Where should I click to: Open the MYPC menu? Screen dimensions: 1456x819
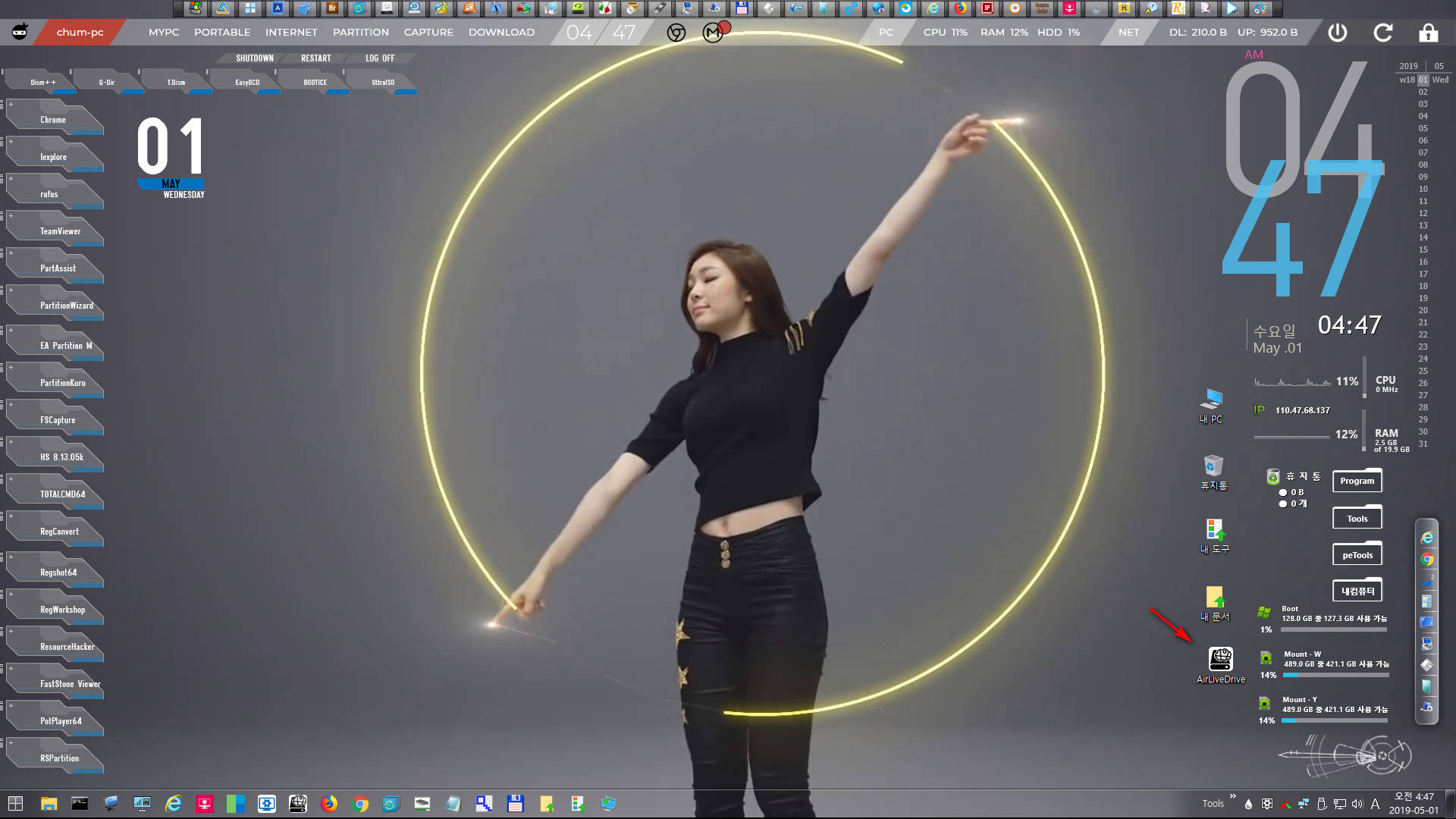164,33
